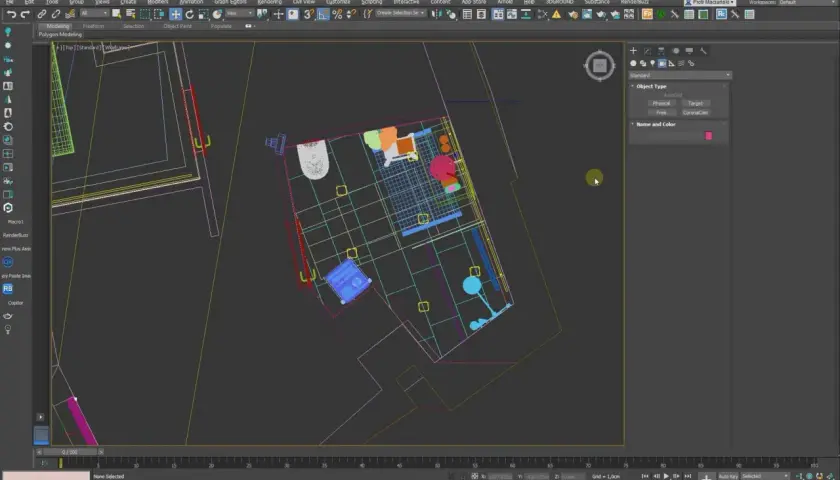
Task: Toggle the Percent Snap button
Action: [x=338, y=14]
